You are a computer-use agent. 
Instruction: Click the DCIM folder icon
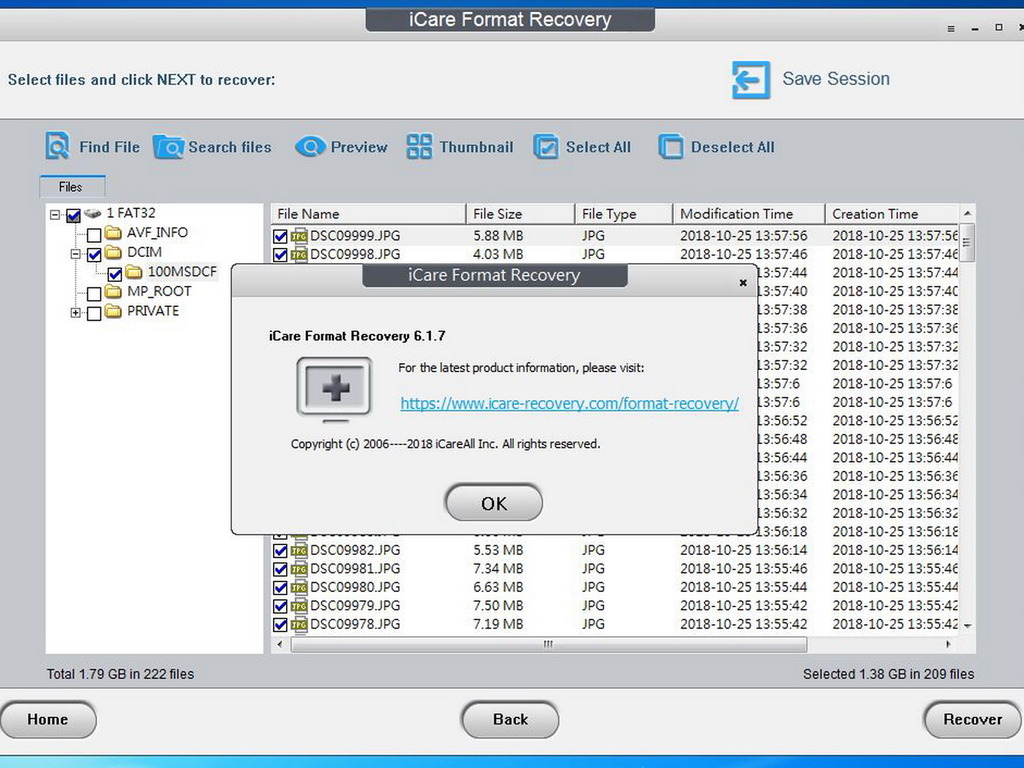[x=114, y=252]
